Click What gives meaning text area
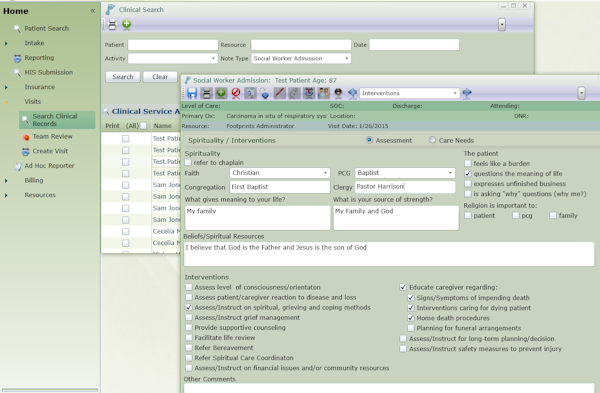This screenshot has width=600, height=393. (258, 218)
